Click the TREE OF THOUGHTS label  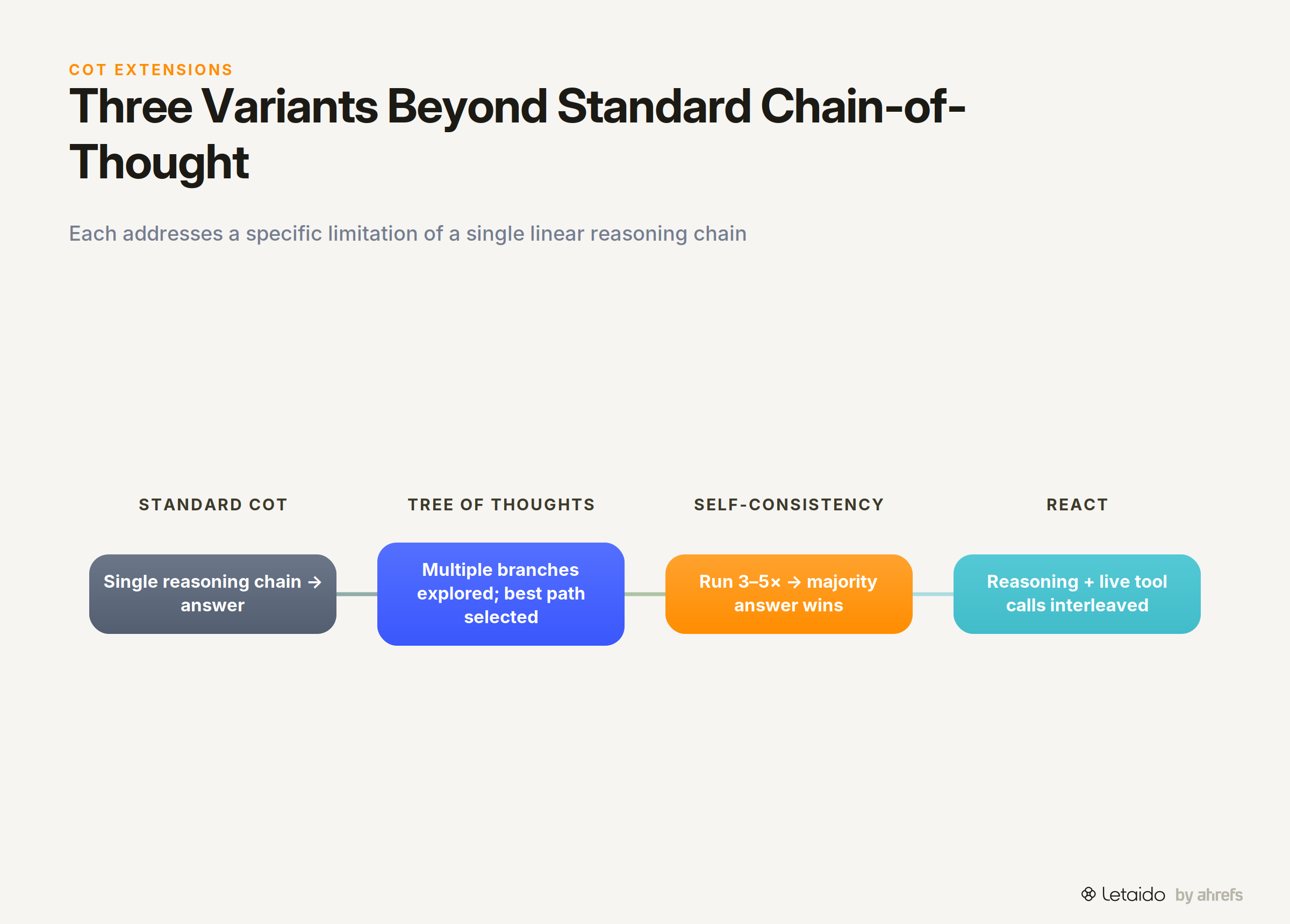click(501, 504)
